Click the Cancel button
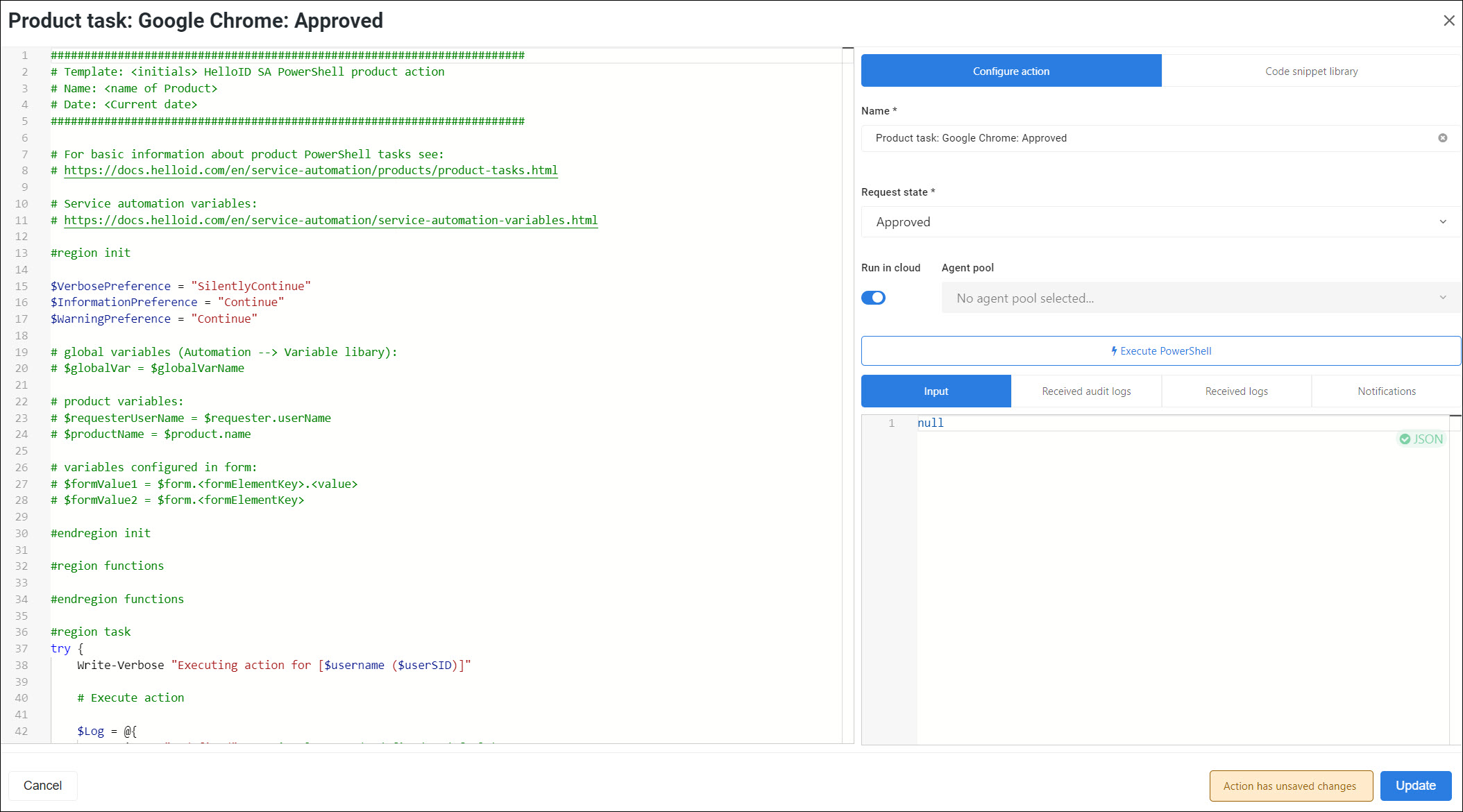The image size is (1463, 812). point(42,786)
